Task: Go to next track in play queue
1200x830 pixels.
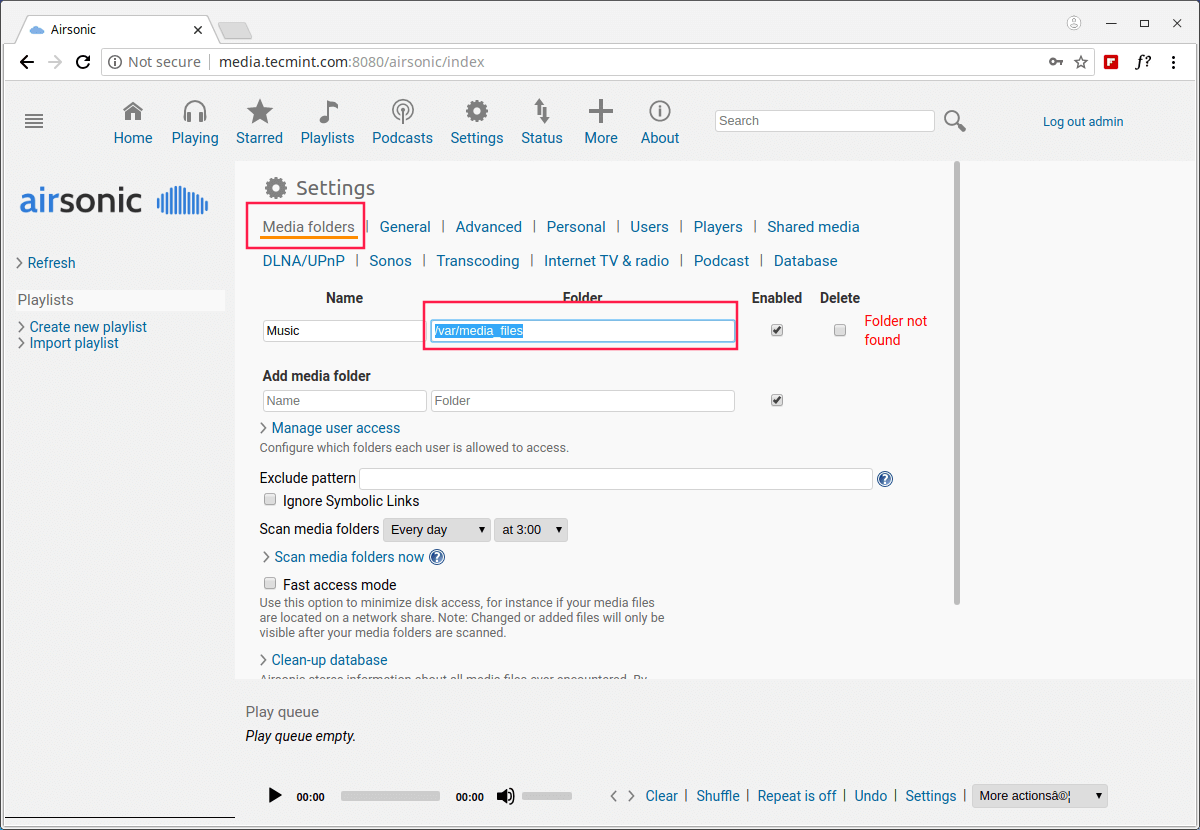Action: (x=631, y=796)
